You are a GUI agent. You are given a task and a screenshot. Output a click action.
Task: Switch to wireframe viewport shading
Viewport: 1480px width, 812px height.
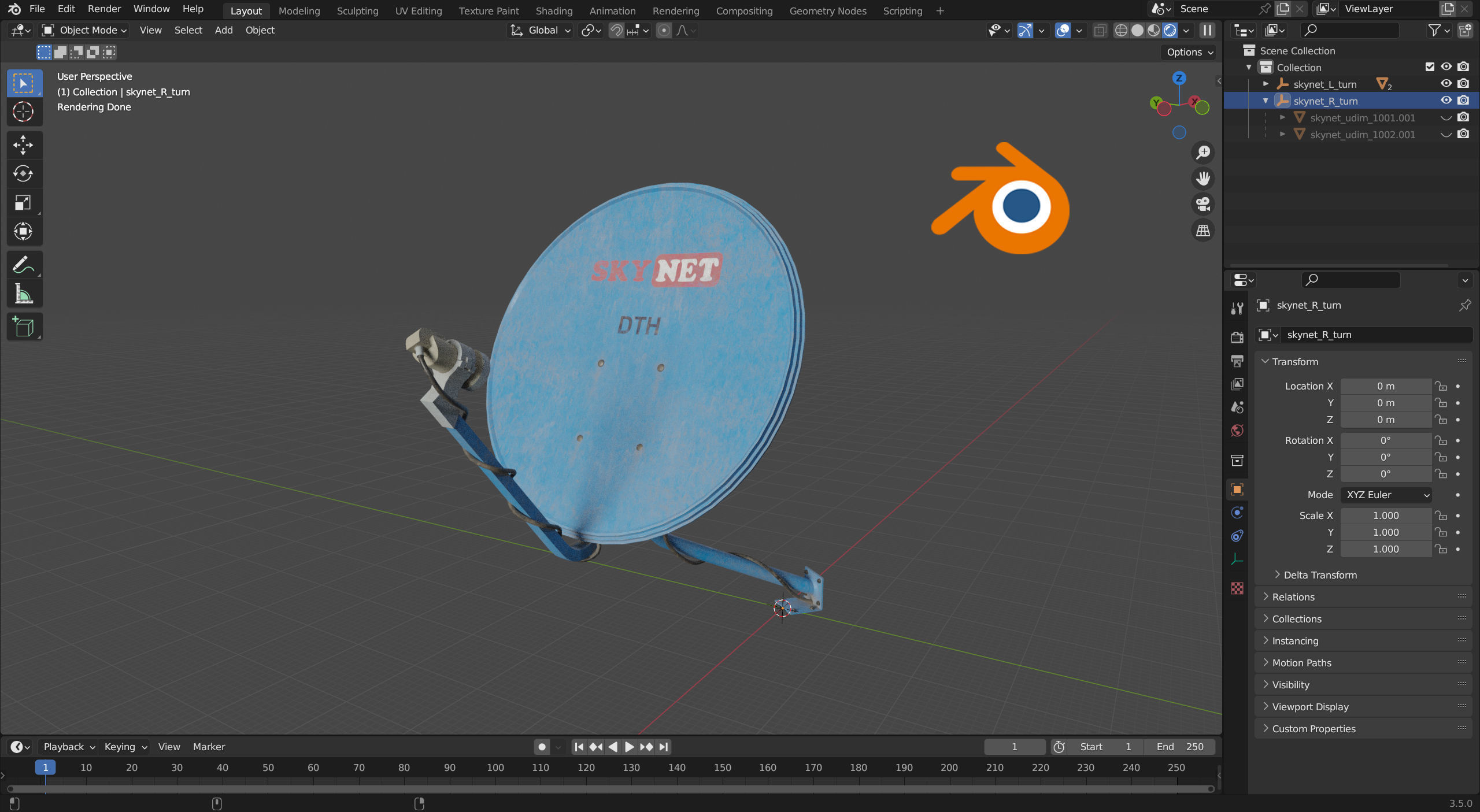(x=1121, y=31)
